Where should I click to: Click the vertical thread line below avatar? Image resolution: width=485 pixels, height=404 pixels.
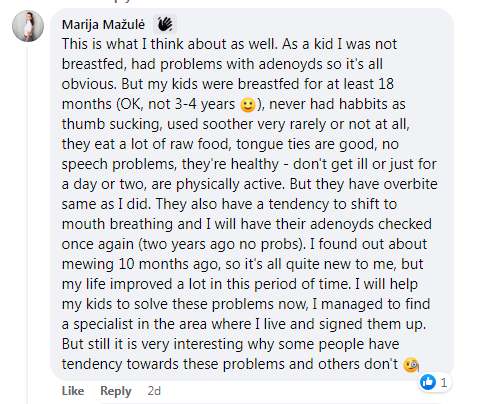click(x=27, y=225)
